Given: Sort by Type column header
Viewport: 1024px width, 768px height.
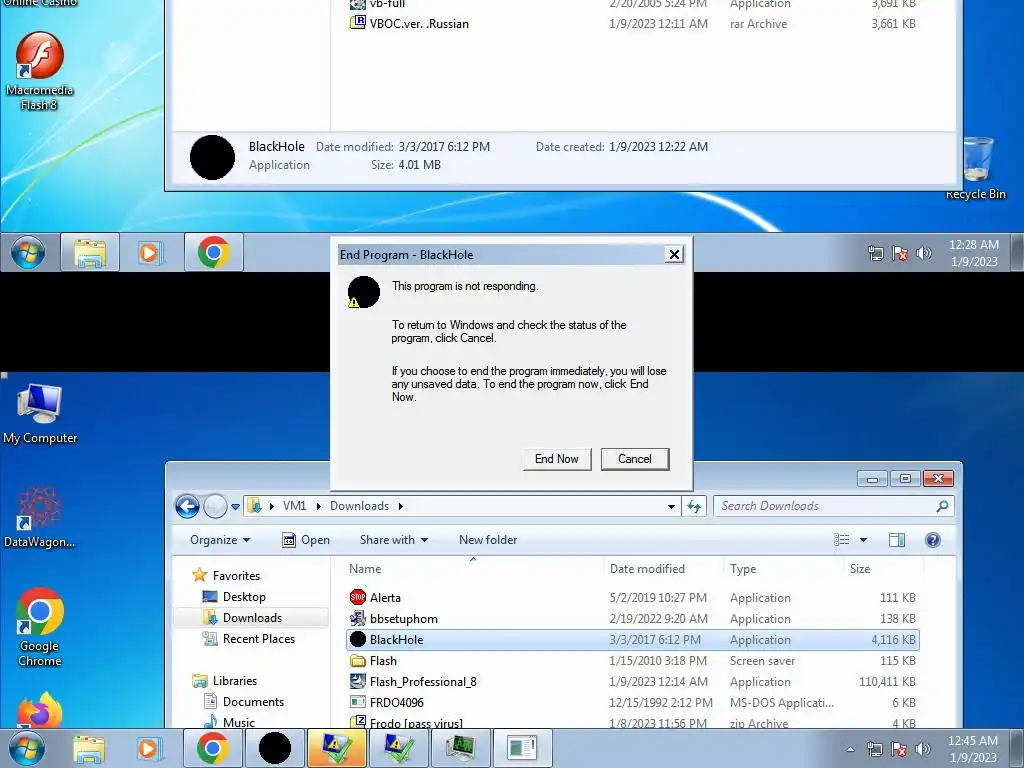Looking at the screenshot, I should coord(783,569).
